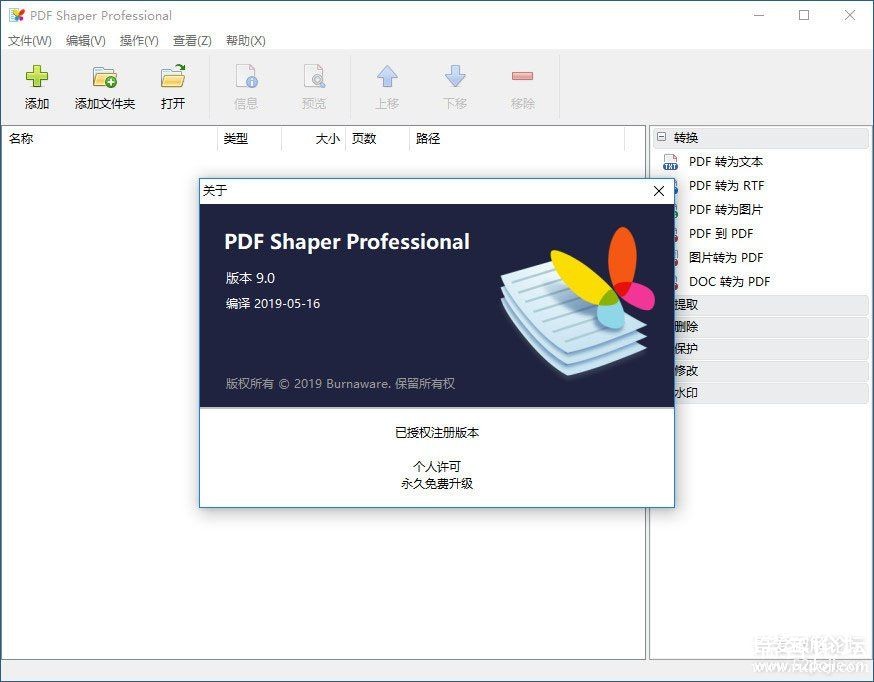Click the 已授权注册版本 text

click(437, 433)
